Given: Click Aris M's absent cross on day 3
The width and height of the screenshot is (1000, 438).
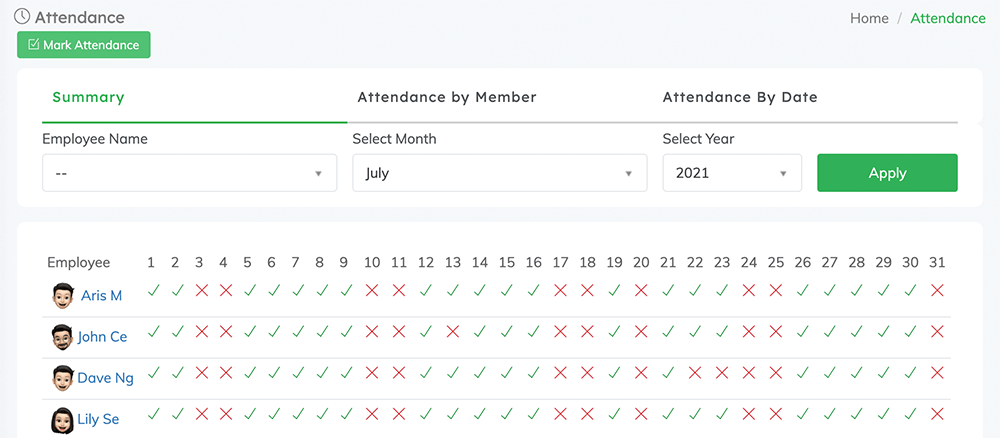Looking at the screenshot, I should 200,290.
